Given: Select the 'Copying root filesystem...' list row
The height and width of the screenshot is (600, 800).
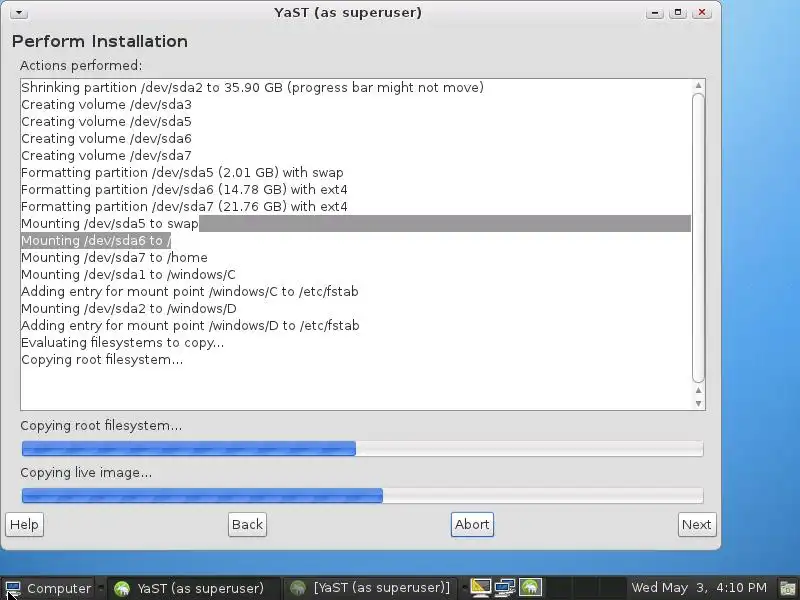Looking at the screenshot, I should pyautogui.click(x=356, y=360).
